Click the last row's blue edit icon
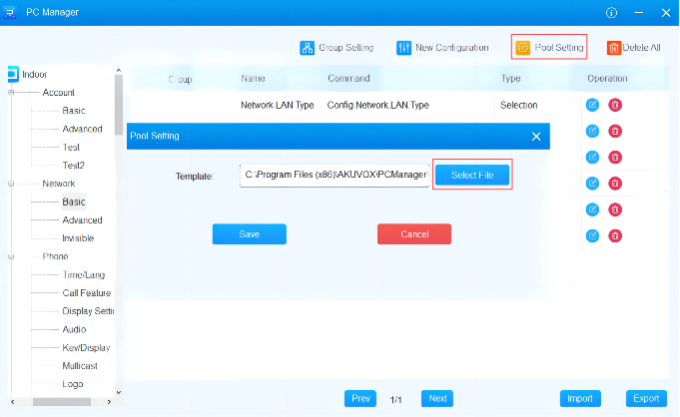 click(592, 235)
